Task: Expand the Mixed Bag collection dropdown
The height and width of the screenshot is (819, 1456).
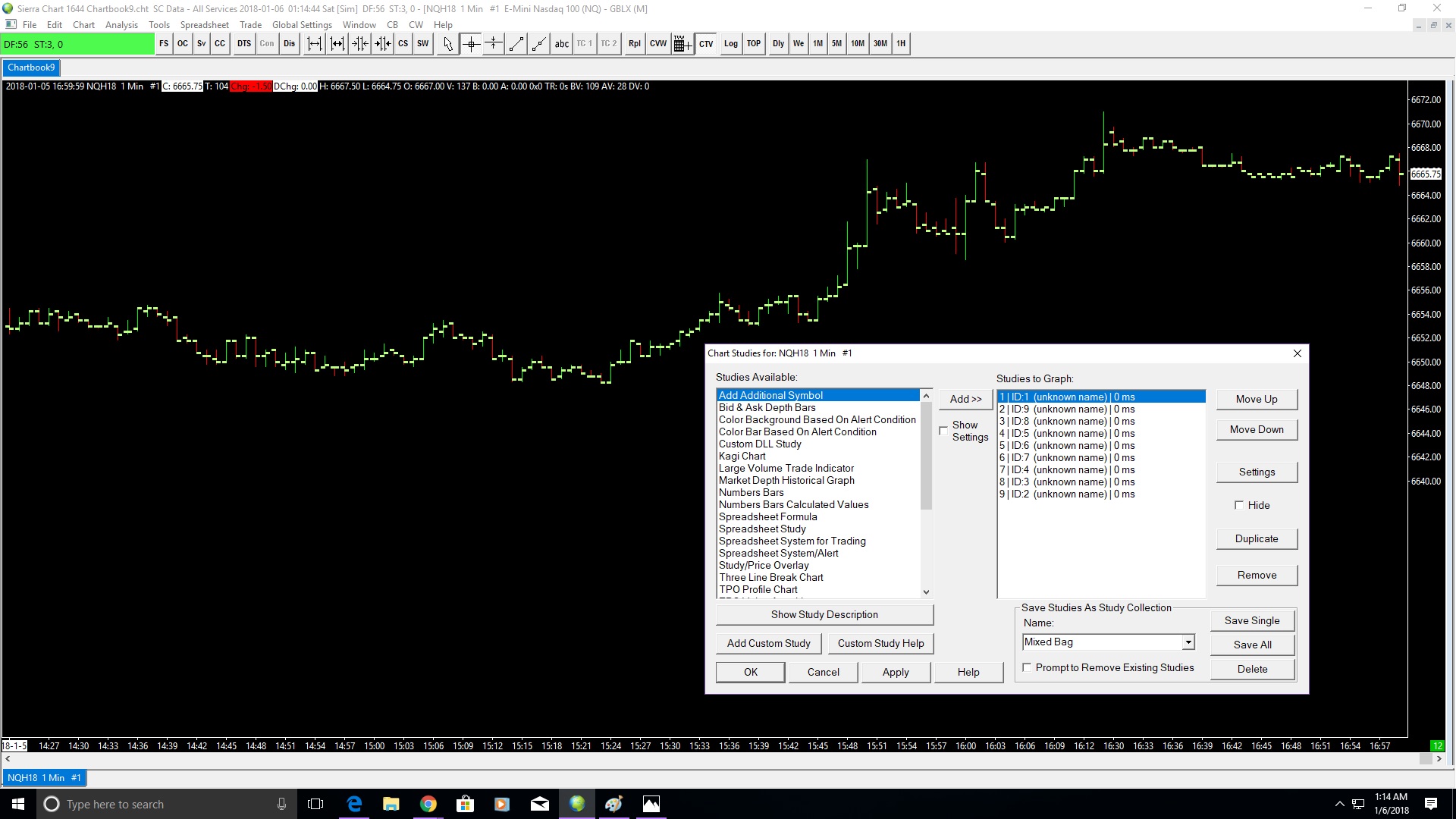Action: pyautogui.click(x=1188, y=642)
